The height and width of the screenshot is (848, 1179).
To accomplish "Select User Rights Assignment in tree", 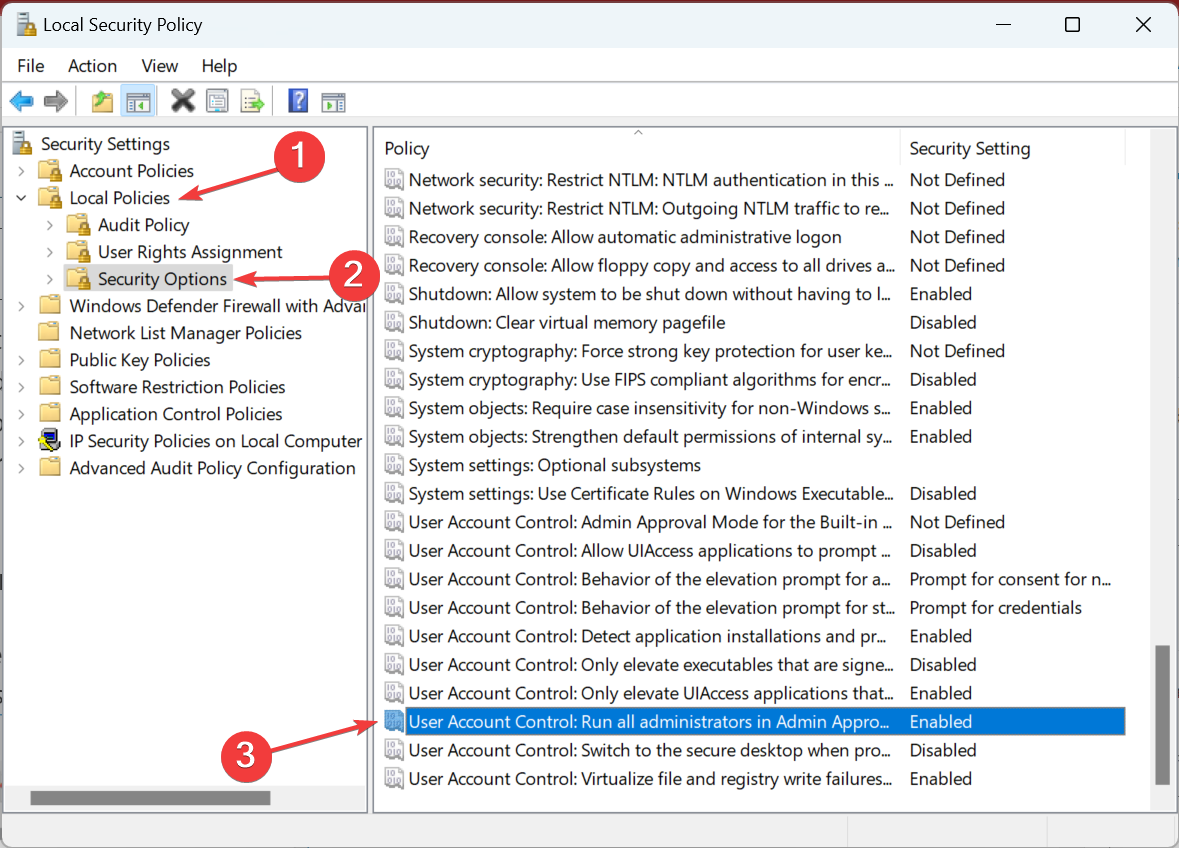I will coord(190,252).
